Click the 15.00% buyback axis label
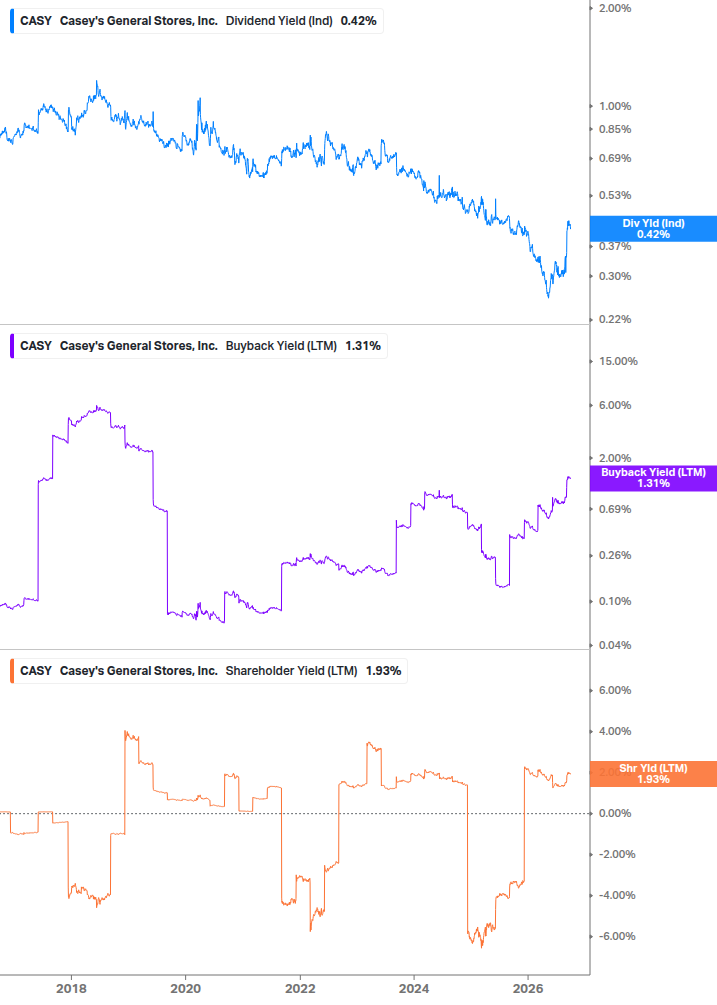The width and height of the screenshot is (717, 1005). (x=618, y=361)
